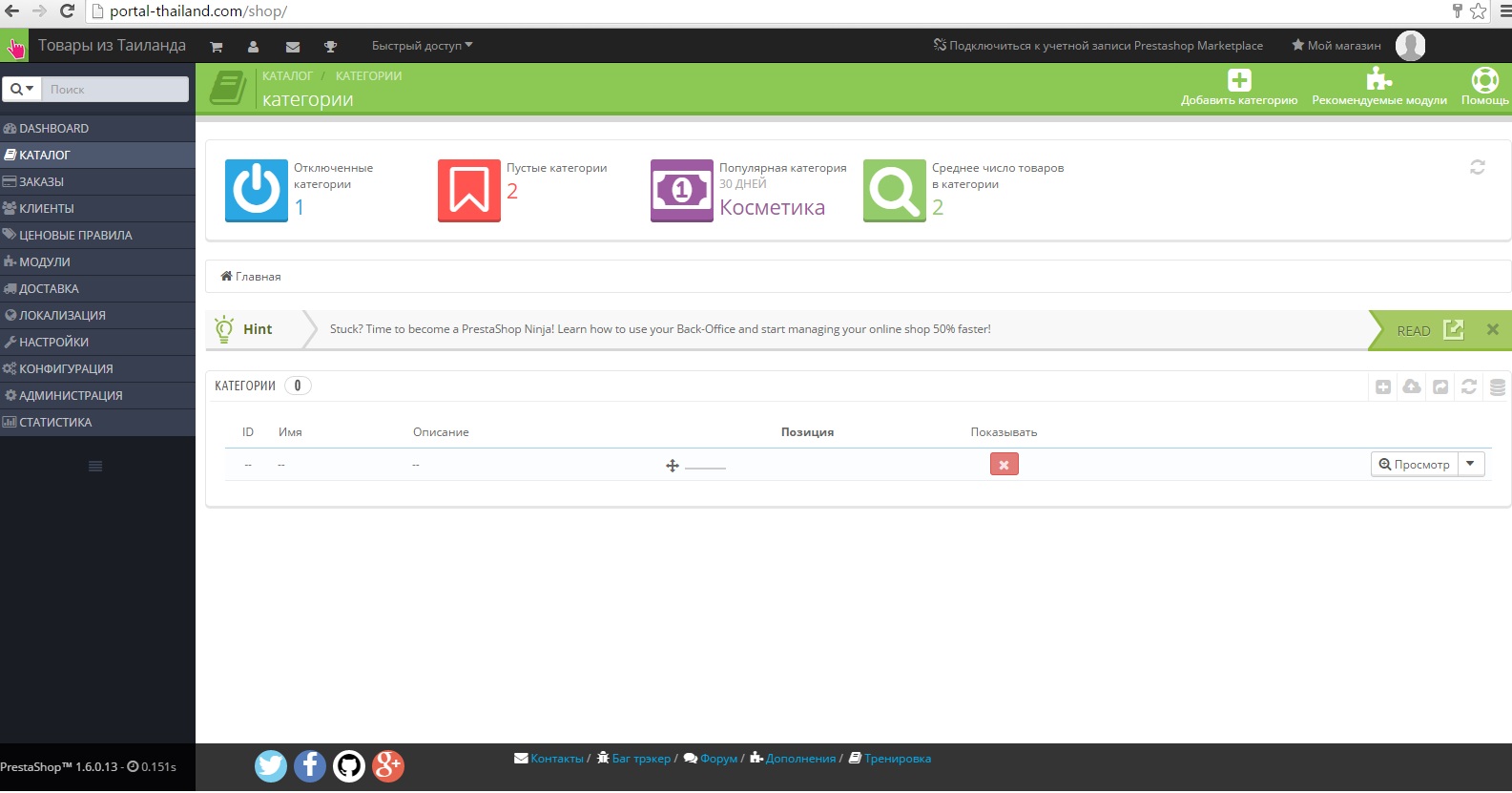Open Статистика in the sidebar

click(97, 422)
